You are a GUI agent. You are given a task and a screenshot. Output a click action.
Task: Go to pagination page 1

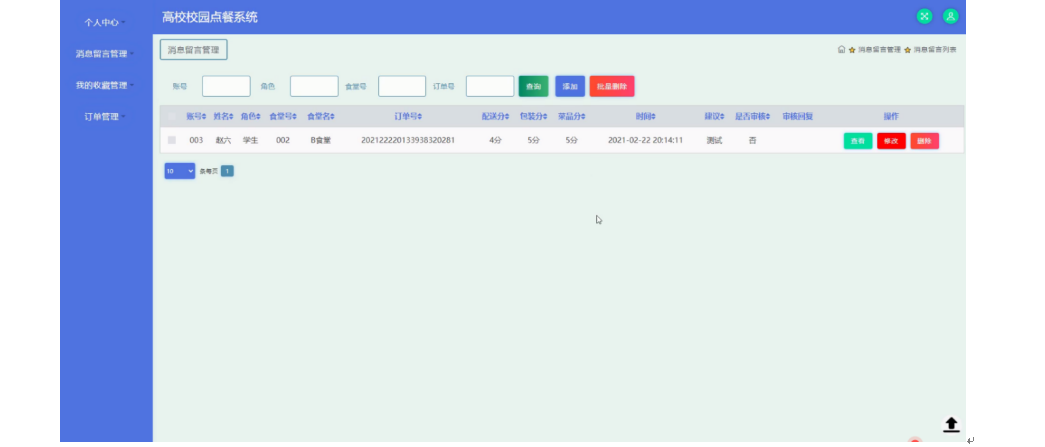click(227, 171)
